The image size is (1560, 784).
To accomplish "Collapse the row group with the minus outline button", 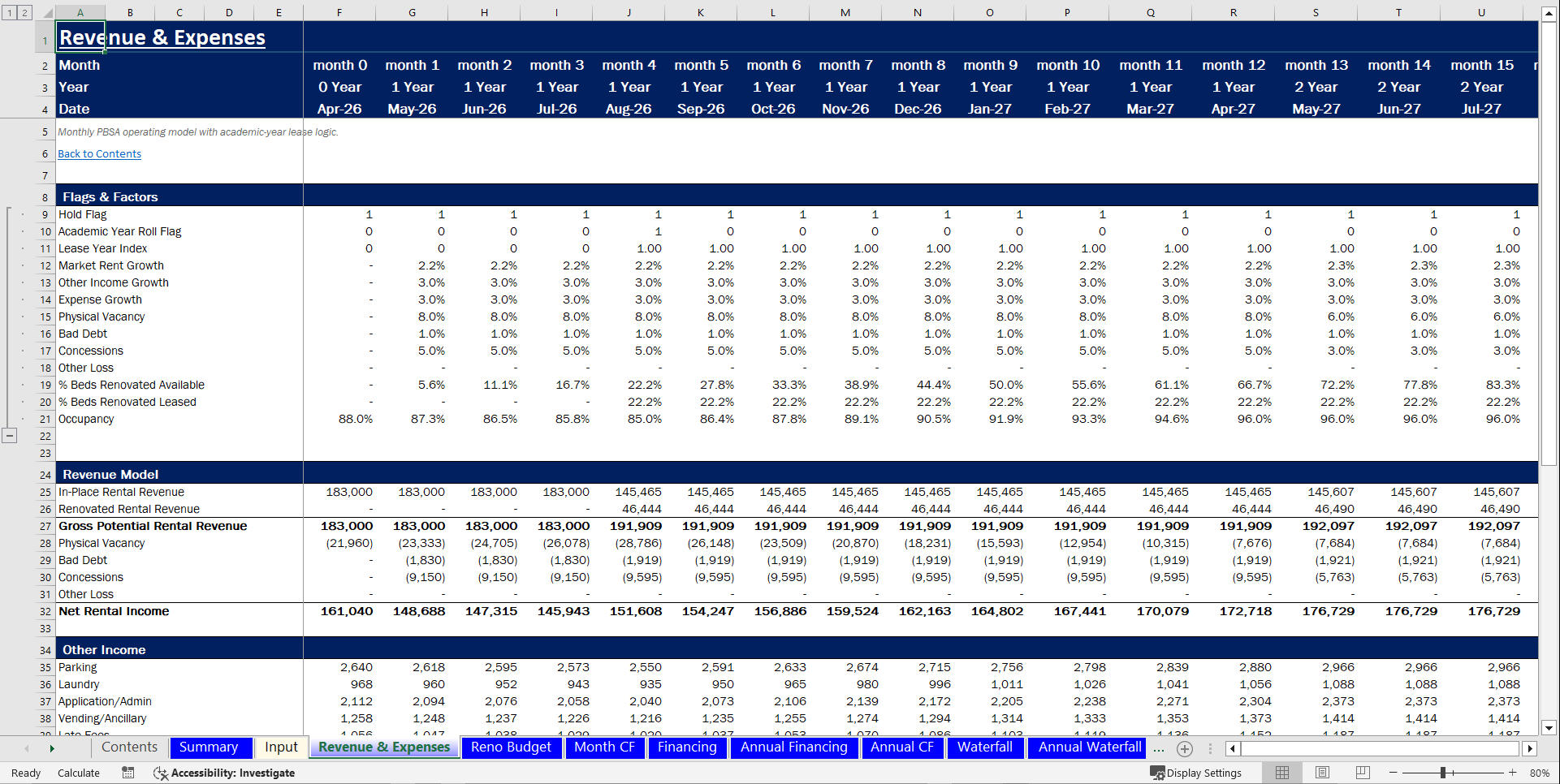I will 10,436.
